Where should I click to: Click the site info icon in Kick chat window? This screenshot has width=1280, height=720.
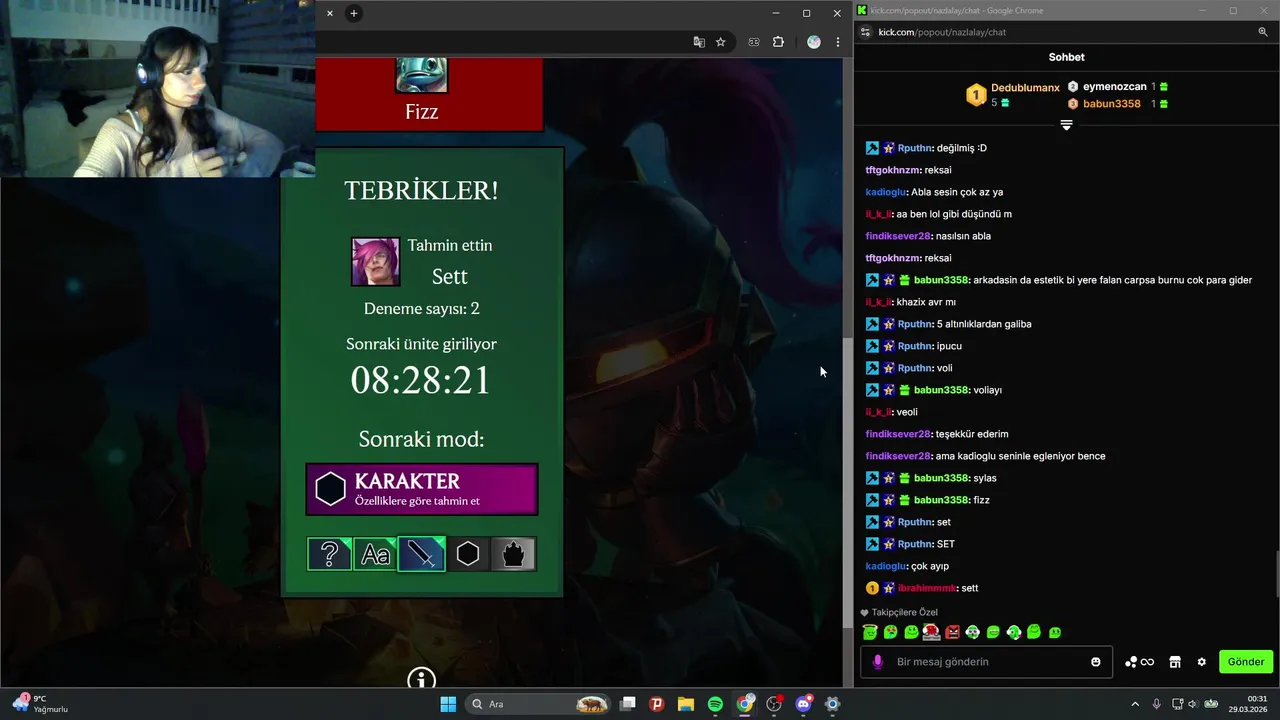click(x=866, y=32)
